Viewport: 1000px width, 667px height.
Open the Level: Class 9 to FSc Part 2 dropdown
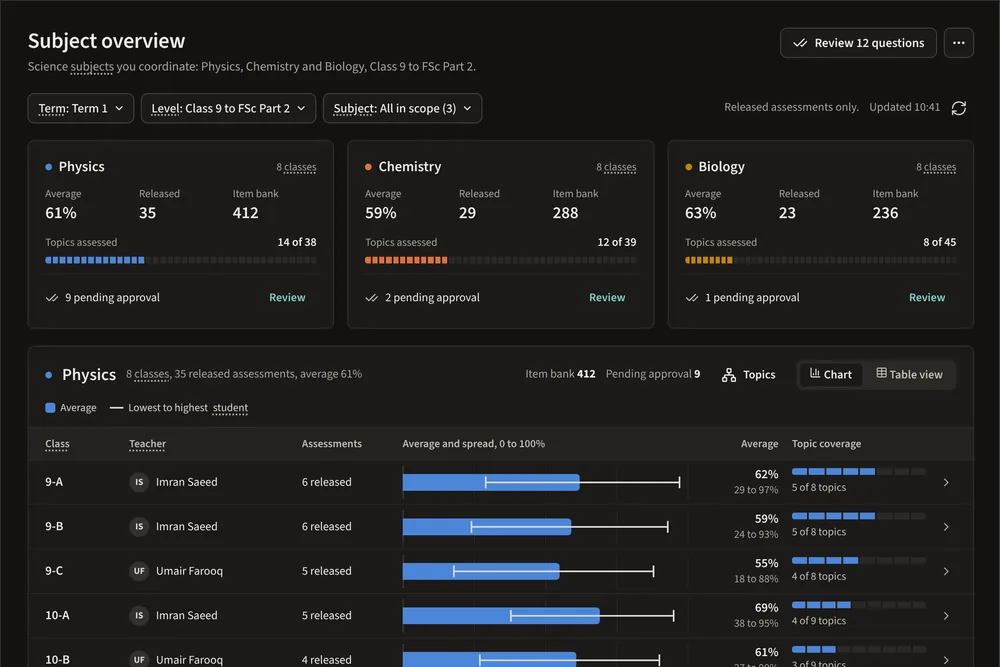pyautogui.click(x=228, y=108)
